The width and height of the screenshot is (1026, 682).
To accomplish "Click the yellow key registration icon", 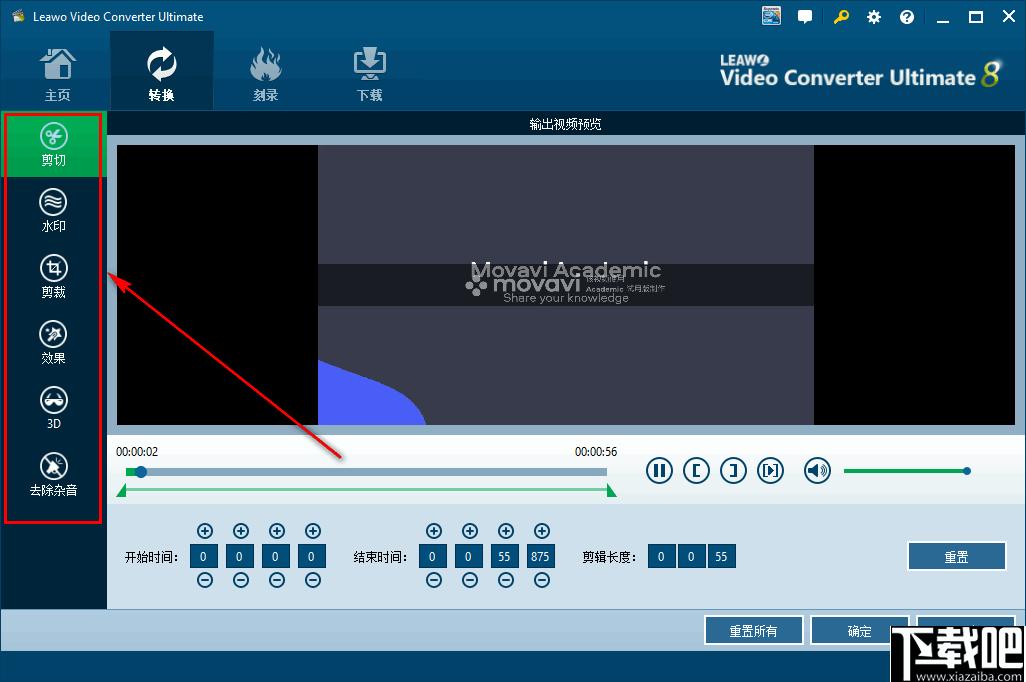I will (x=841, y=17).
